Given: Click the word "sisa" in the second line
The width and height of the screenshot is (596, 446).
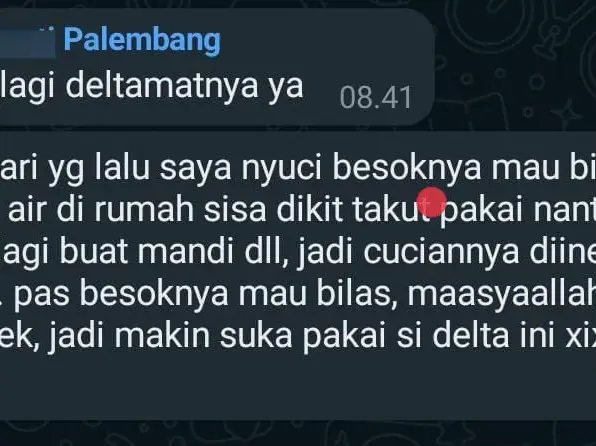Looking at the screenshot, I should pyautogui.click(x=235, y=210).
